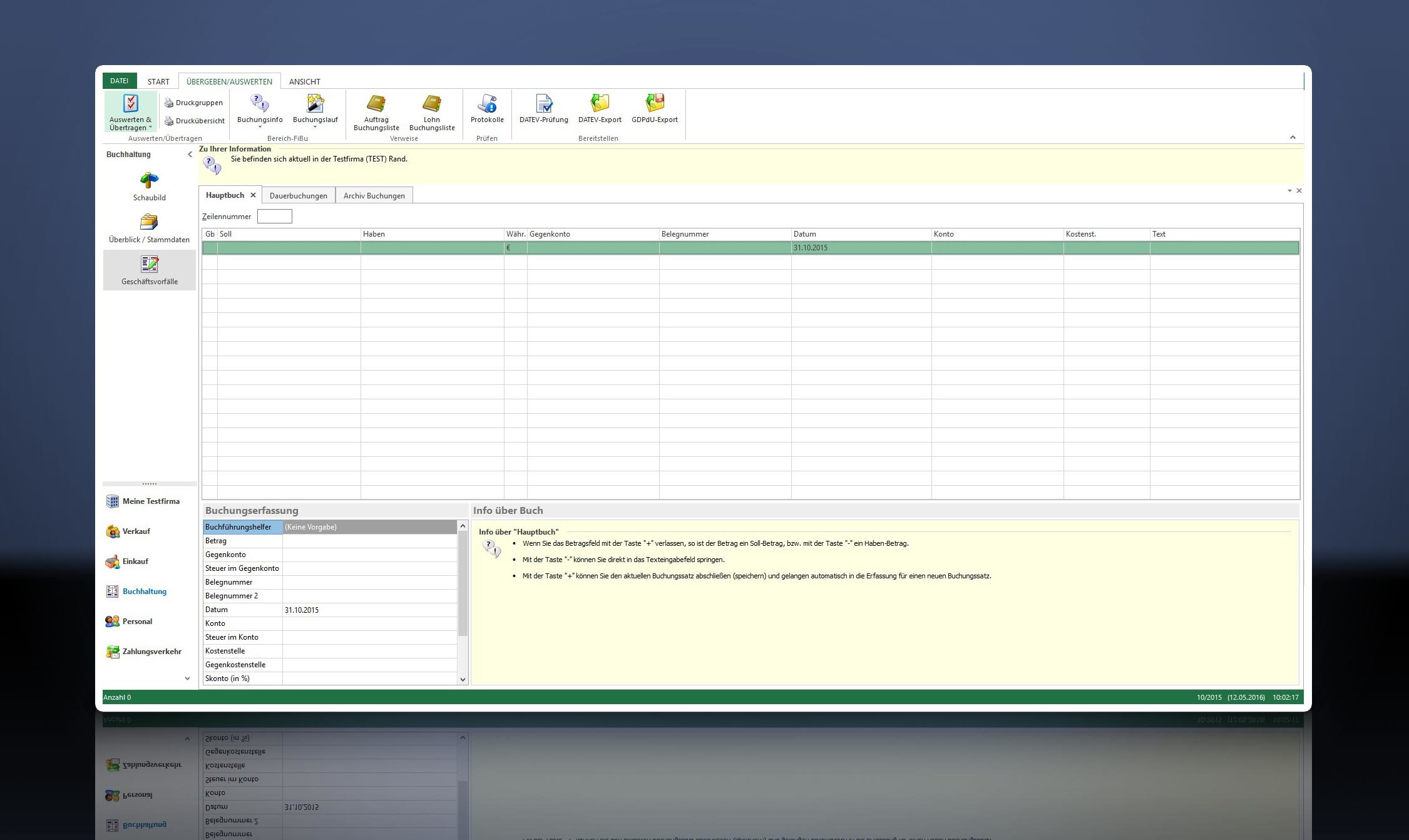Image resolution: width=1409 pixels, height=840 pixels.
Task: Click the Zeilennummer input field
Action: pos(274,217)
